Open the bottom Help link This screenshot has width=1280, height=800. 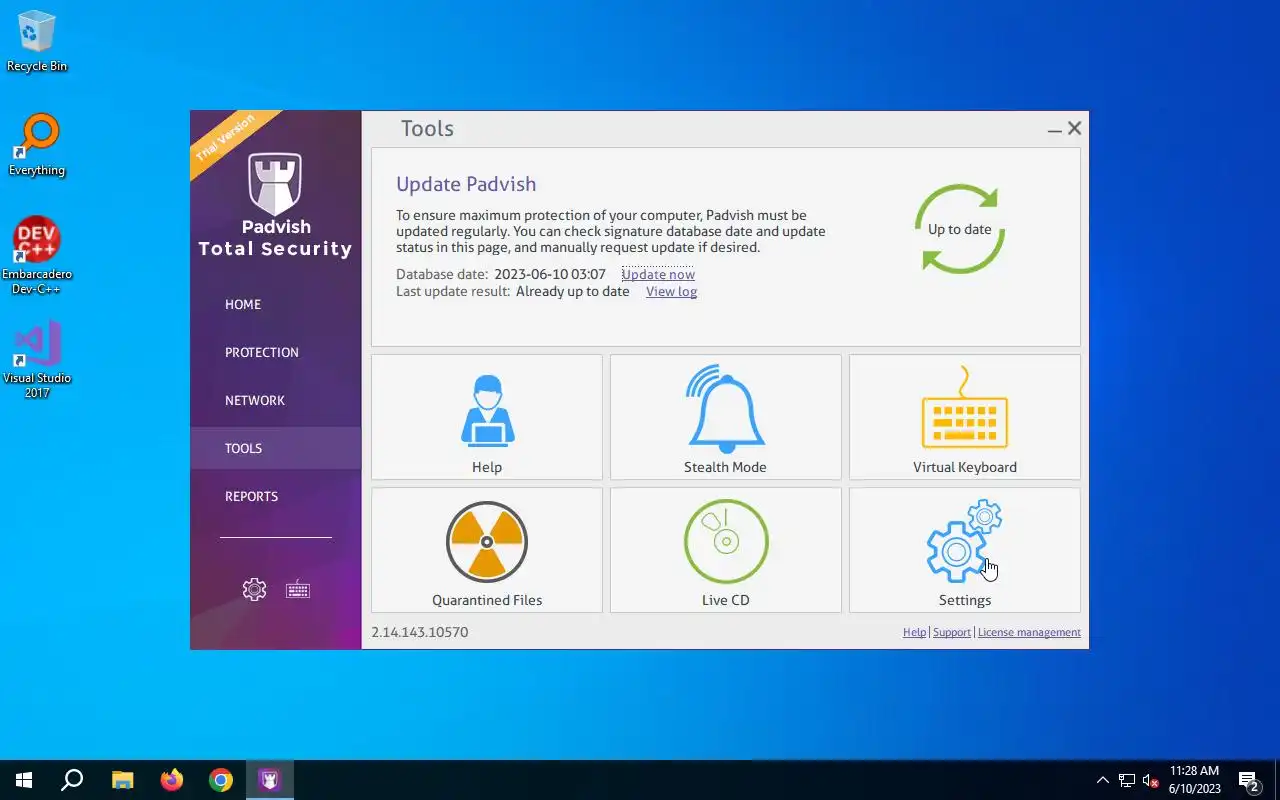pos(914,632)
